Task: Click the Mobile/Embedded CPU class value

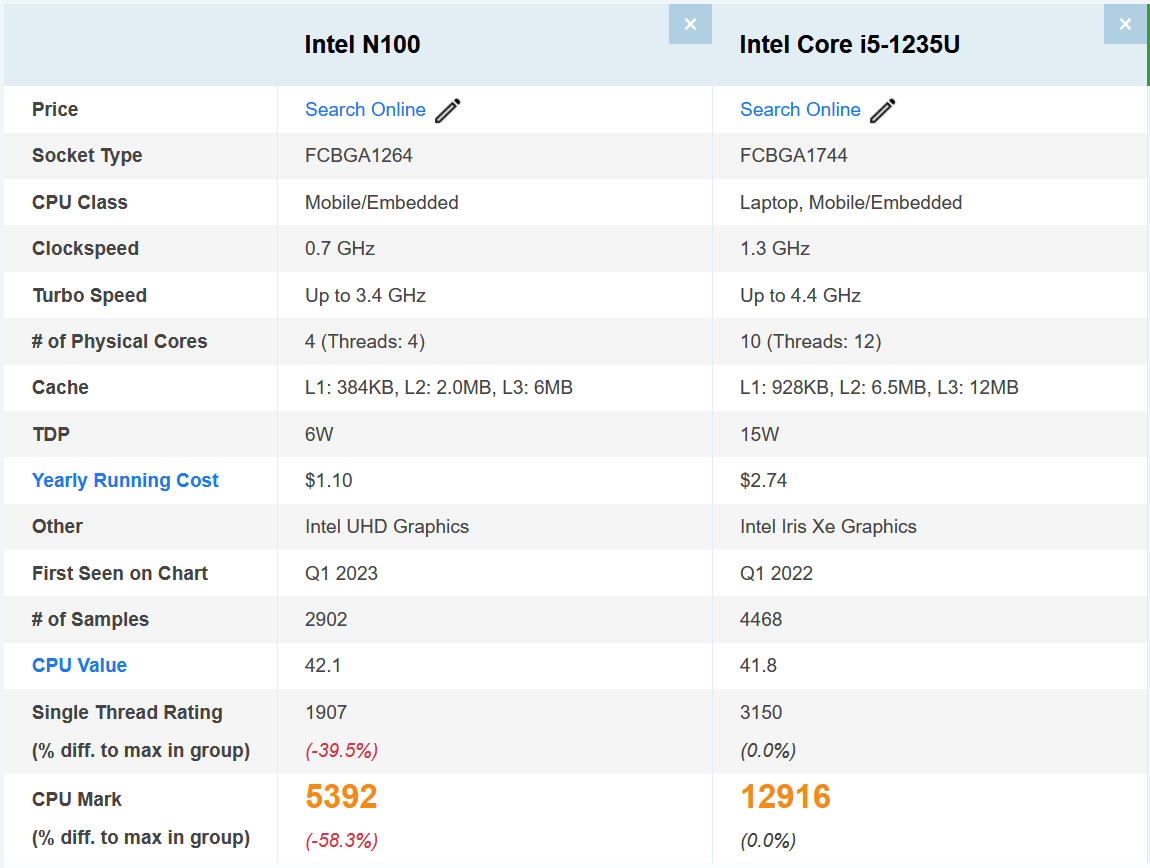Action: tap(381, 203)
